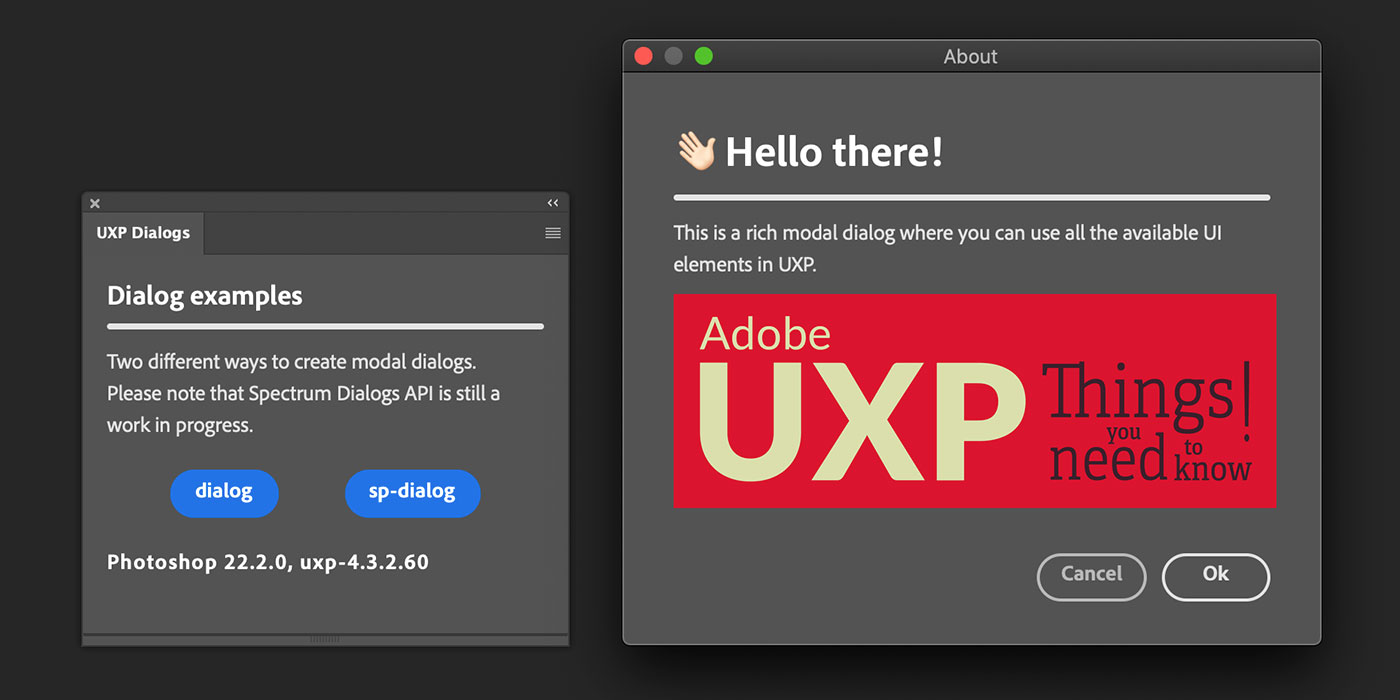Click the green zoom button of the About window
The height and width of the screenshot is (700, 1400).
pyautogui.click(x=704, y=56)
